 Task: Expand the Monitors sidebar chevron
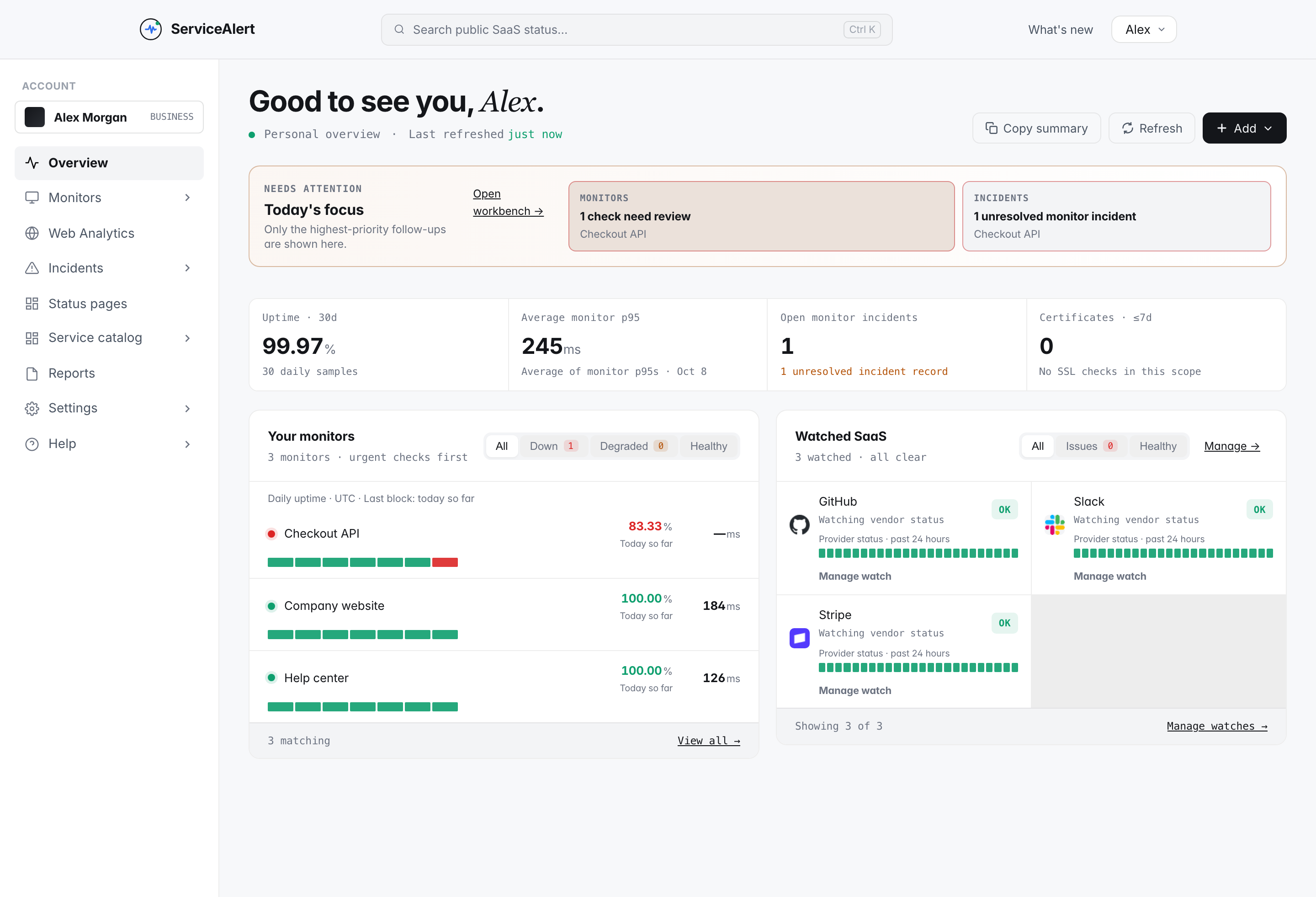[x=187, y=197]
